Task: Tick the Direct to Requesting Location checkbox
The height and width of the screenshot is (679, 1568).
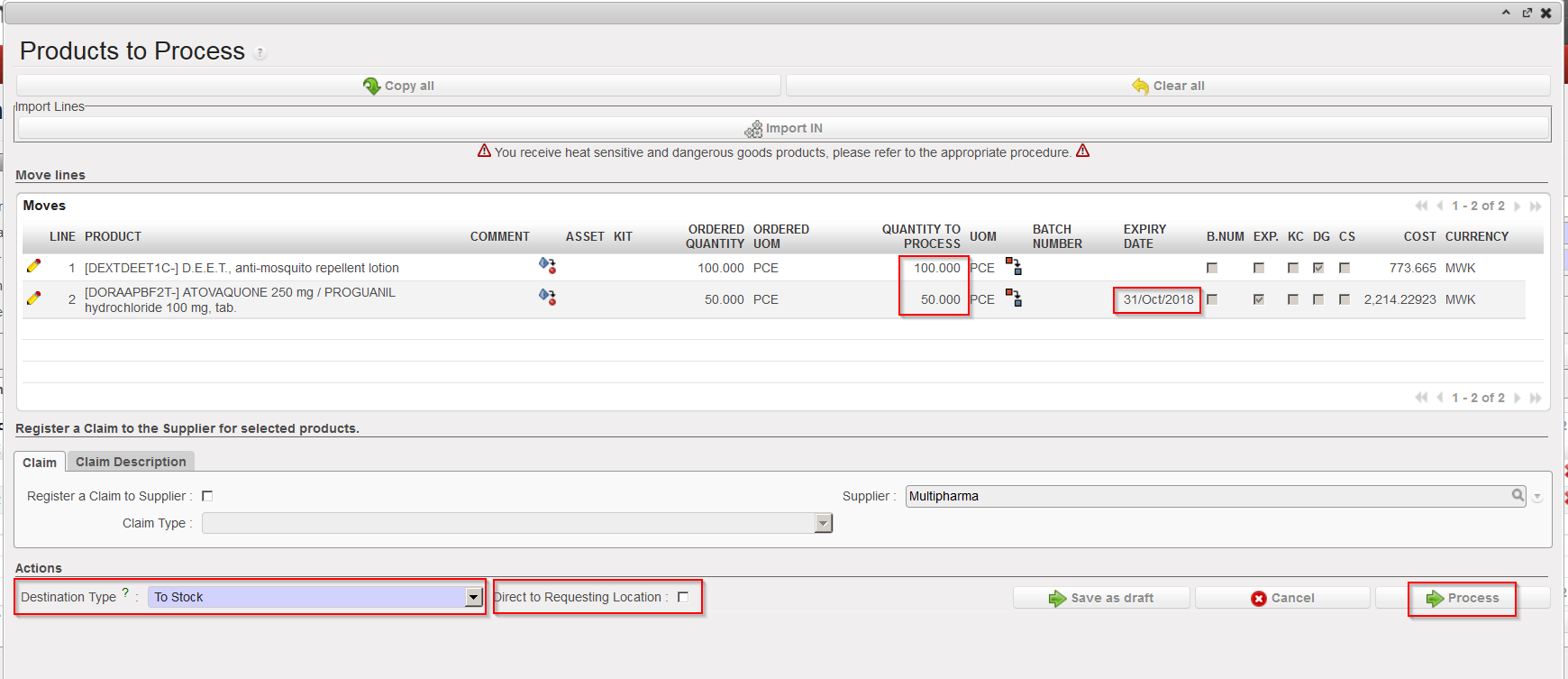Action: (683, 597)
